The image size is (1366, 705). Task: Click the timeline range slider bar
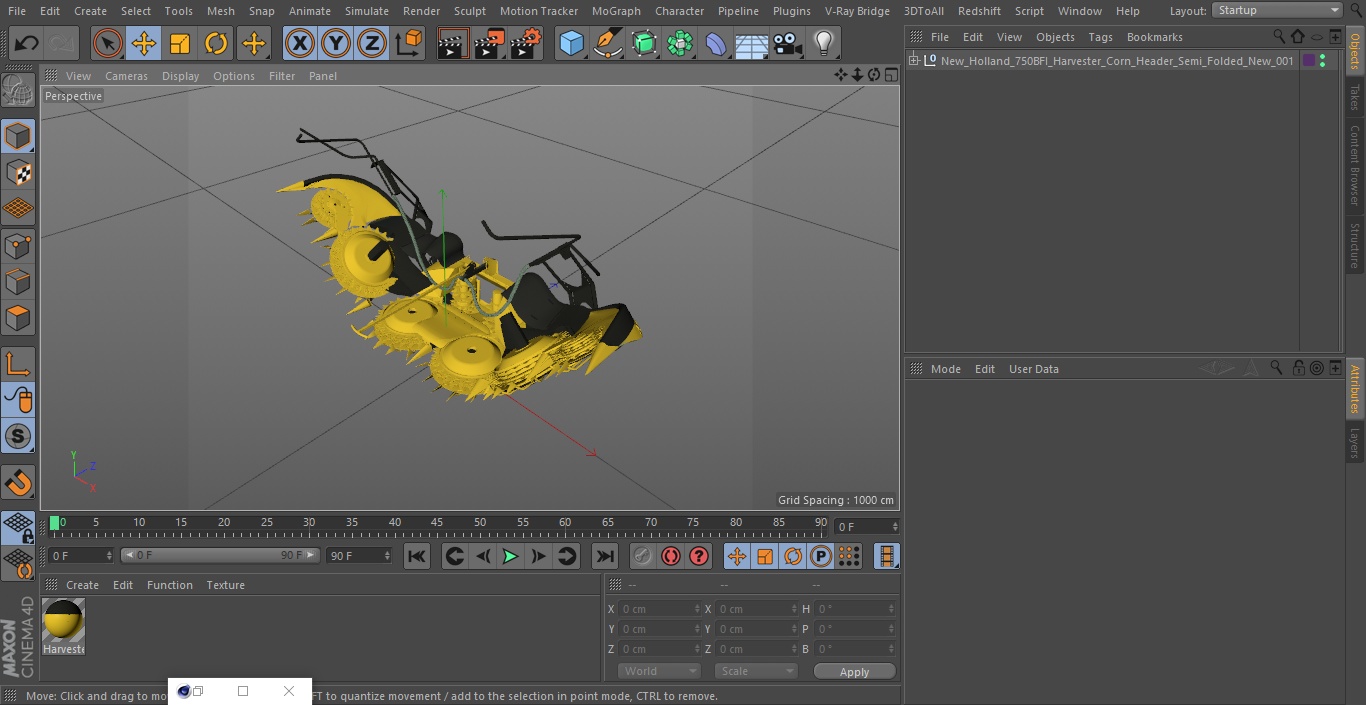click(x=220, y=555)
